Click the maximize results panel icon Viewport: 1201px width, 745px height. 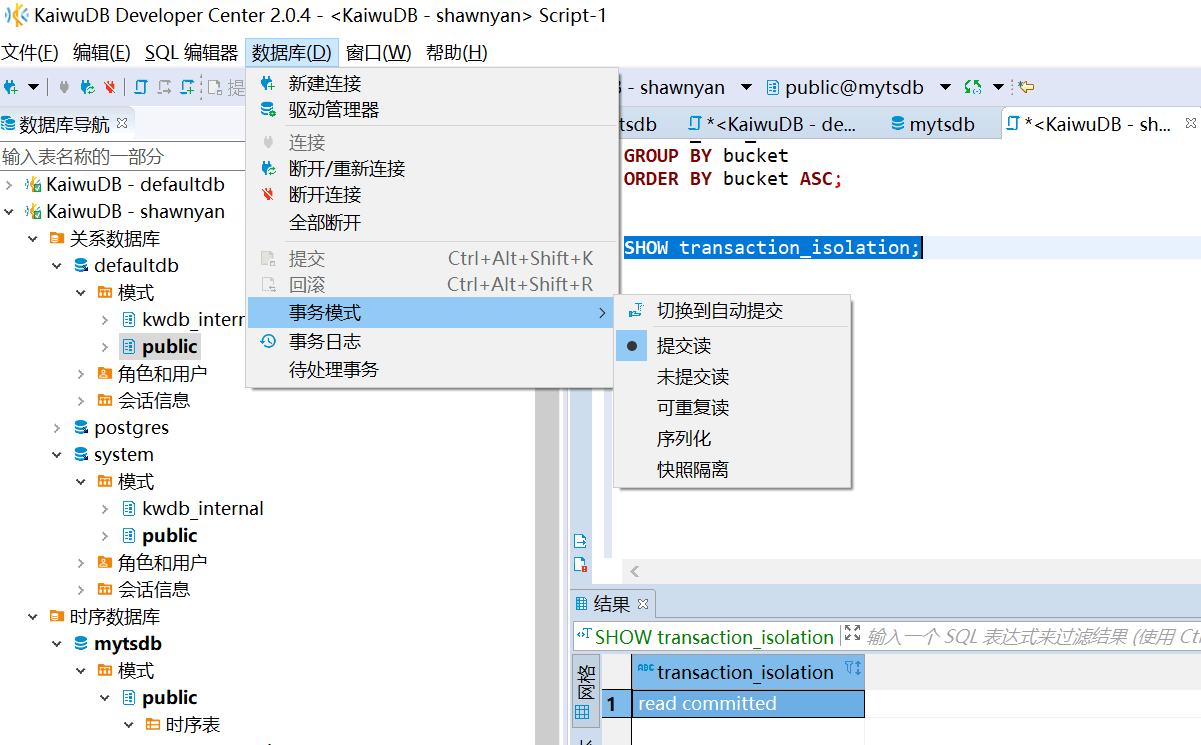(852, 634)
